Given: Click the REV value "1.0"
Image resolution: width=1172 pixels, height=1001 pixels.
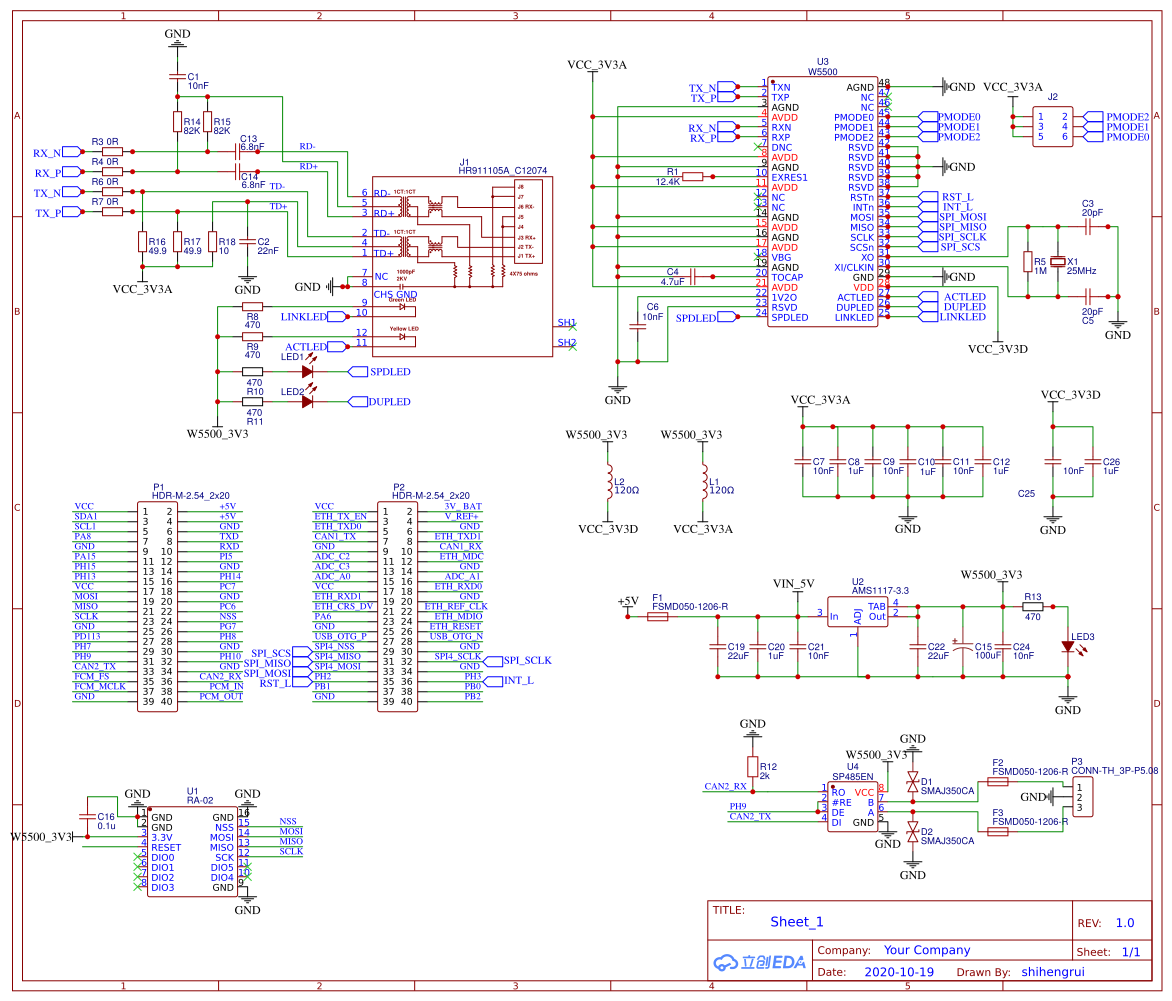Looking at the screenshot, I should (1125, 923).
